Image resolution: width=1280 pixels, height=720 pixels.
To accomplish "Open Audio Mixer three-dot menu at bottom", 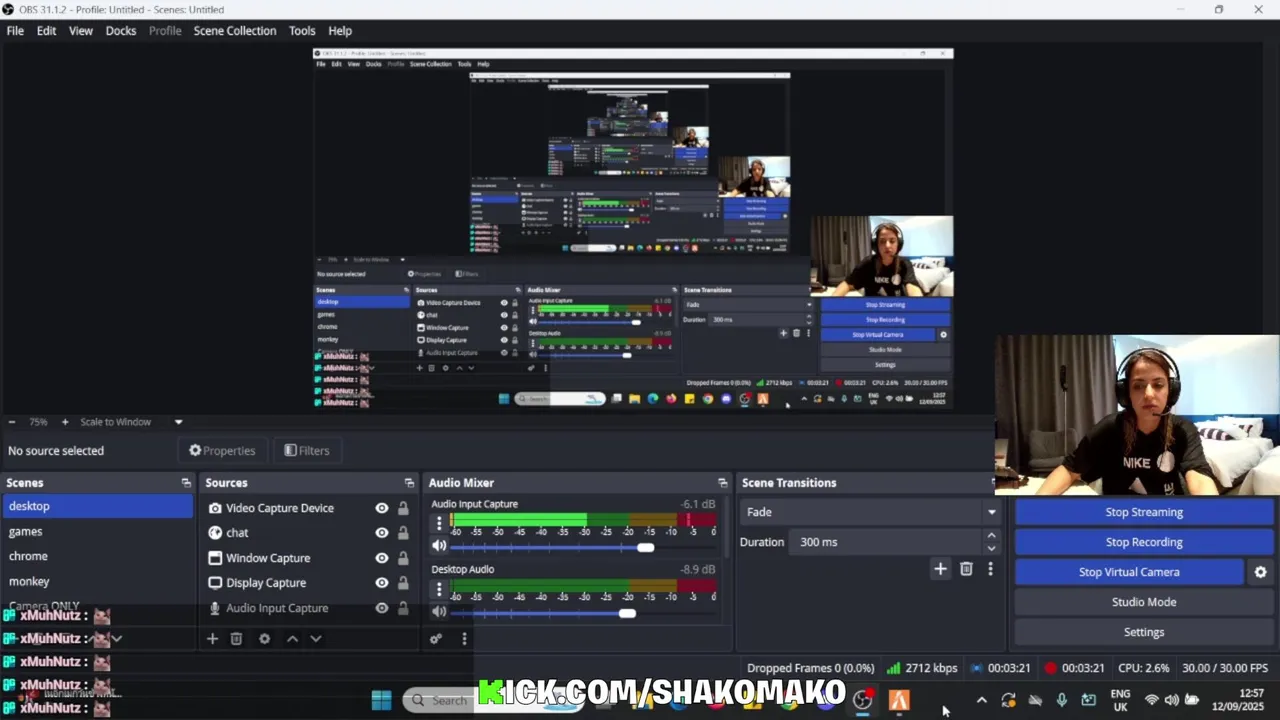I will pos(464,639).
